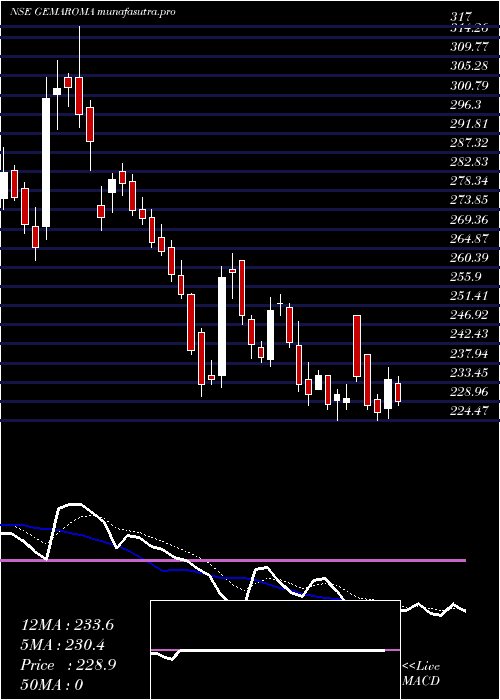Viewport: 500px width, 700px height.
Task: Click the 224.47 price axis label
Action: (469, 411)
